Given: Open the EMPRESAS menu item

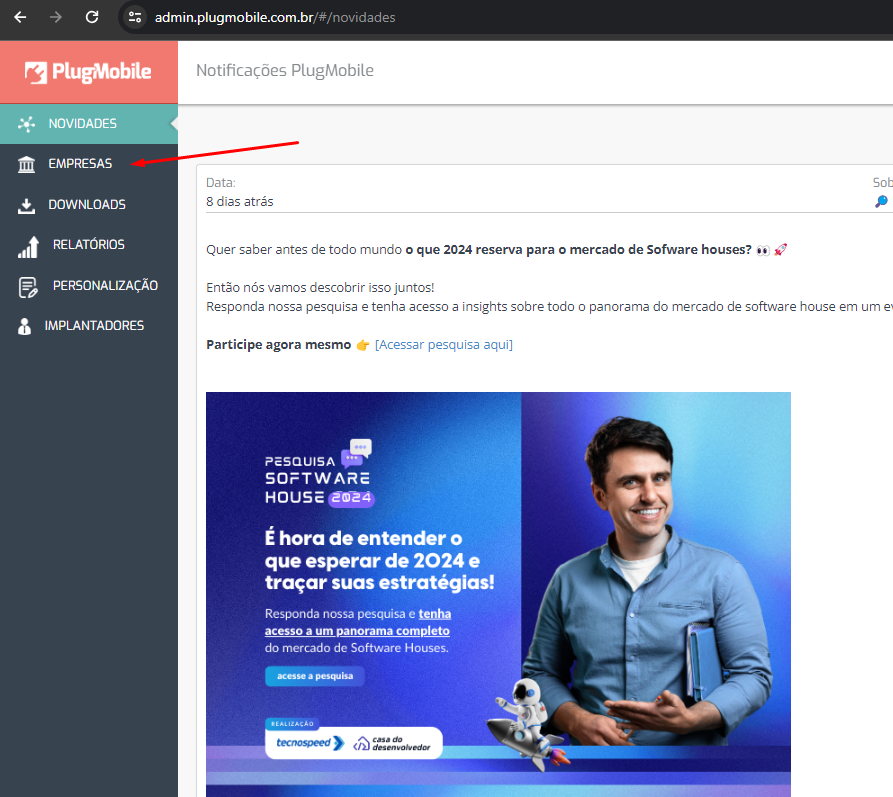Looking at the screenshot, I should (x=89, y=164).
